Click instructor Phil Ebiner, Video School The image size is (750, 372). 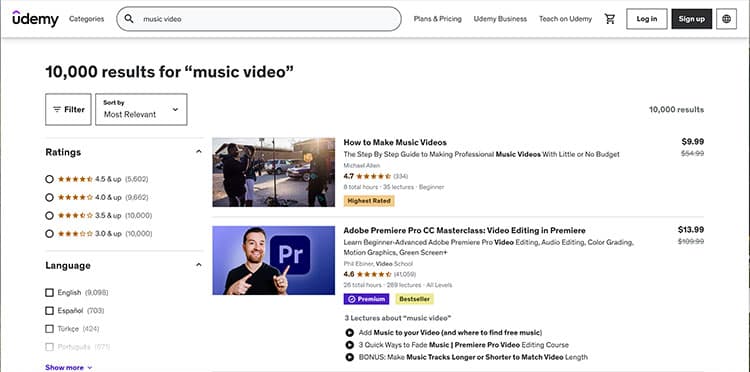tap(378, 264)
